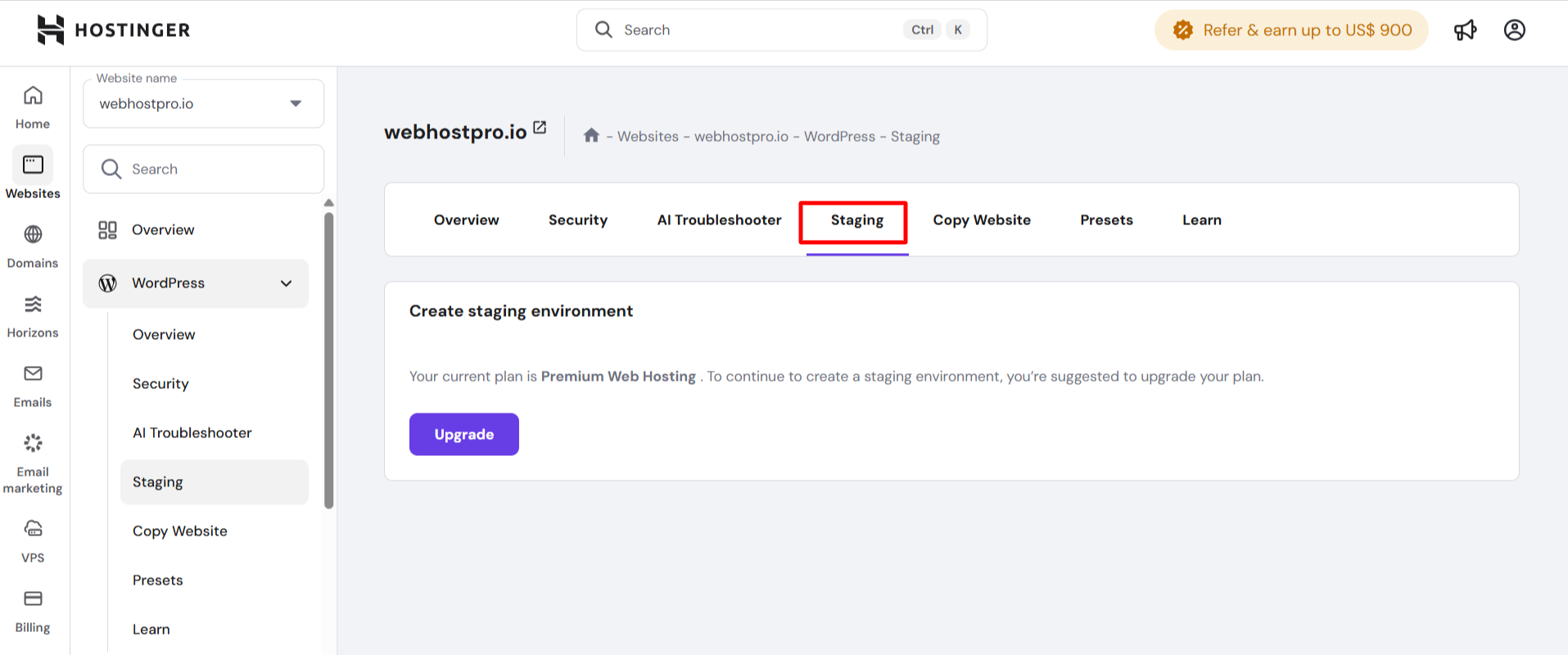Open Presets in sidebar menu
The height and width of the screenshot is (655, 1568).
click(x=157, y=580)
